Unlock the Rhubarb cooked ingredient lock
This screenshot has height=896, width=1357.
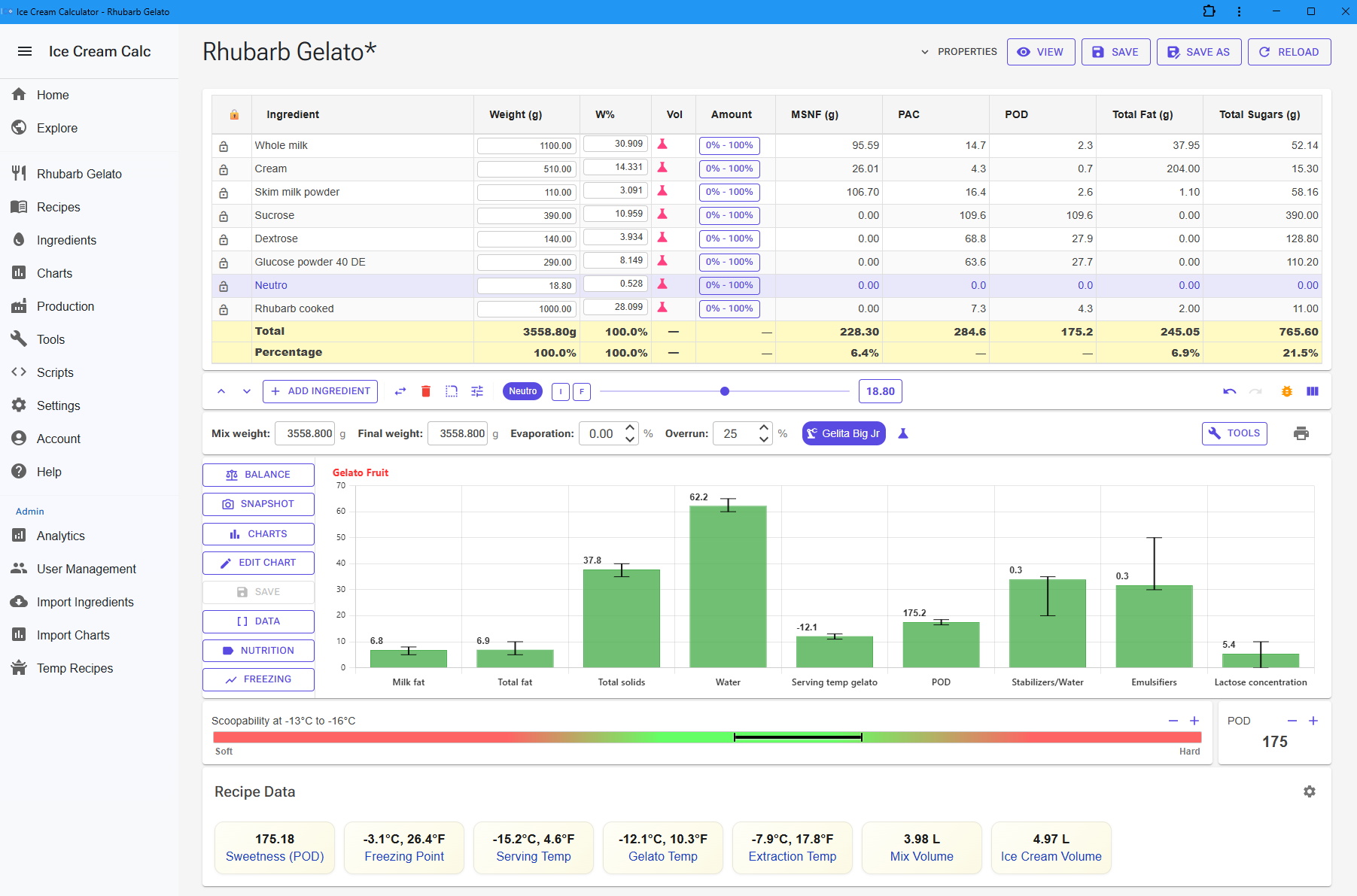(x=224, y=308)
